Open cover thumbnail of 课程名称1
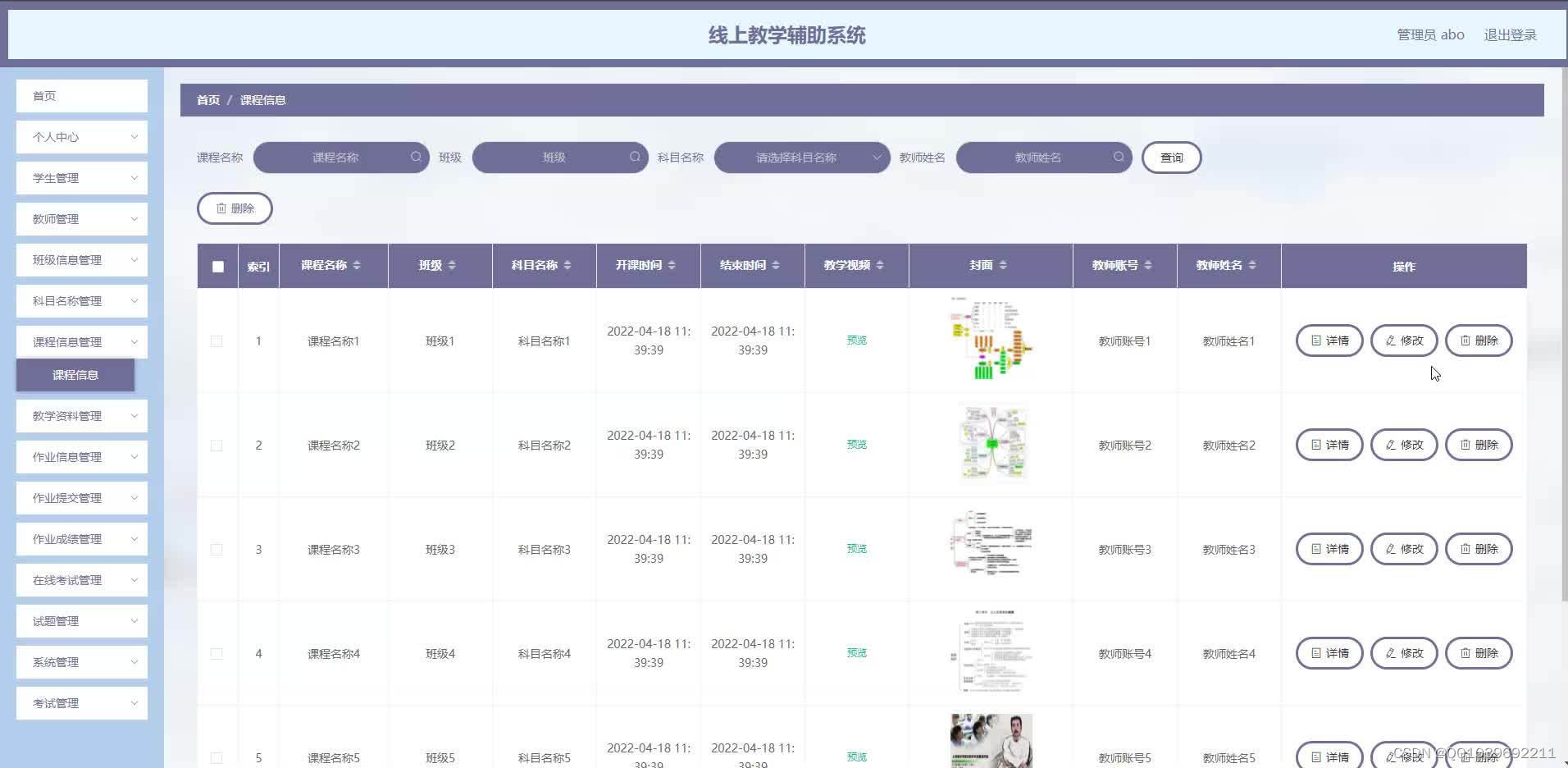Viewport: 1568px width, 768px height. pyautogui.click(x=991, y=339)
